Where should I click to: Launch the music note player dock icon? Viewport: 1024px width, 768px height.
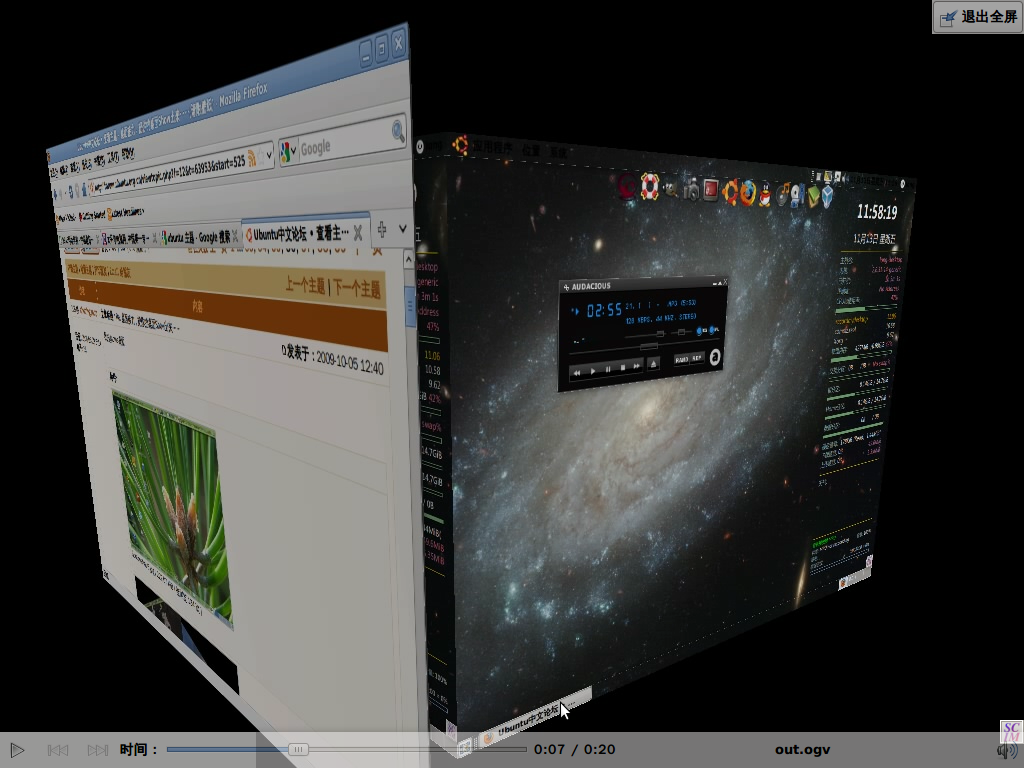(782, 195)
